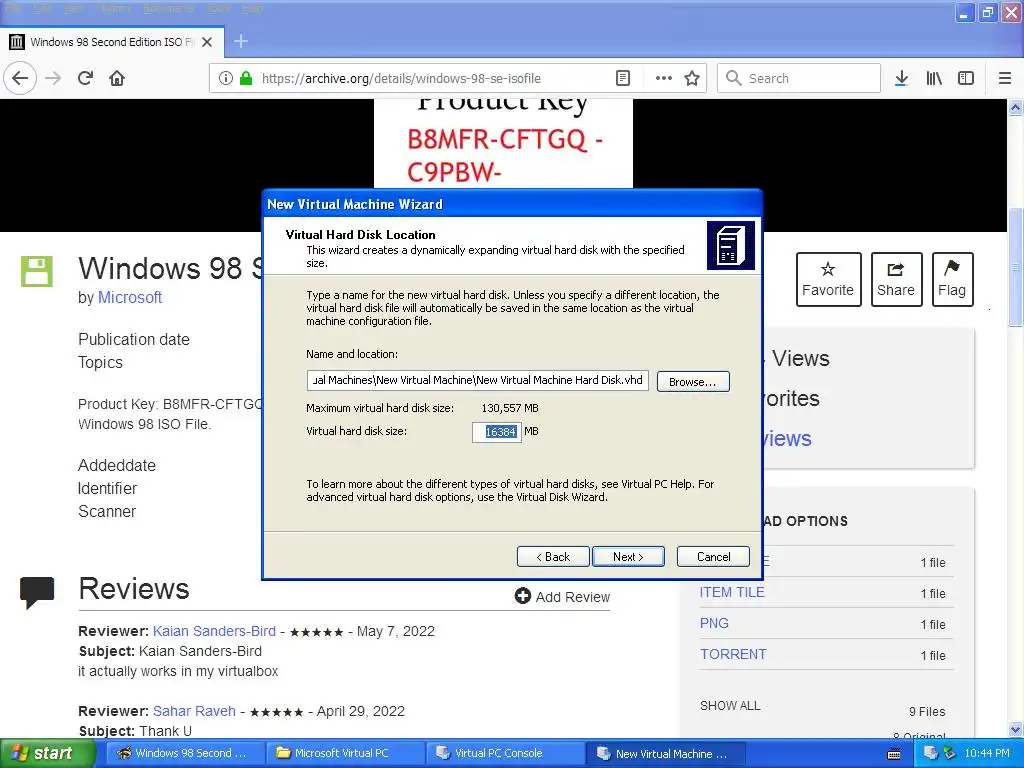Open Firefox library icon

coord(934,78)
